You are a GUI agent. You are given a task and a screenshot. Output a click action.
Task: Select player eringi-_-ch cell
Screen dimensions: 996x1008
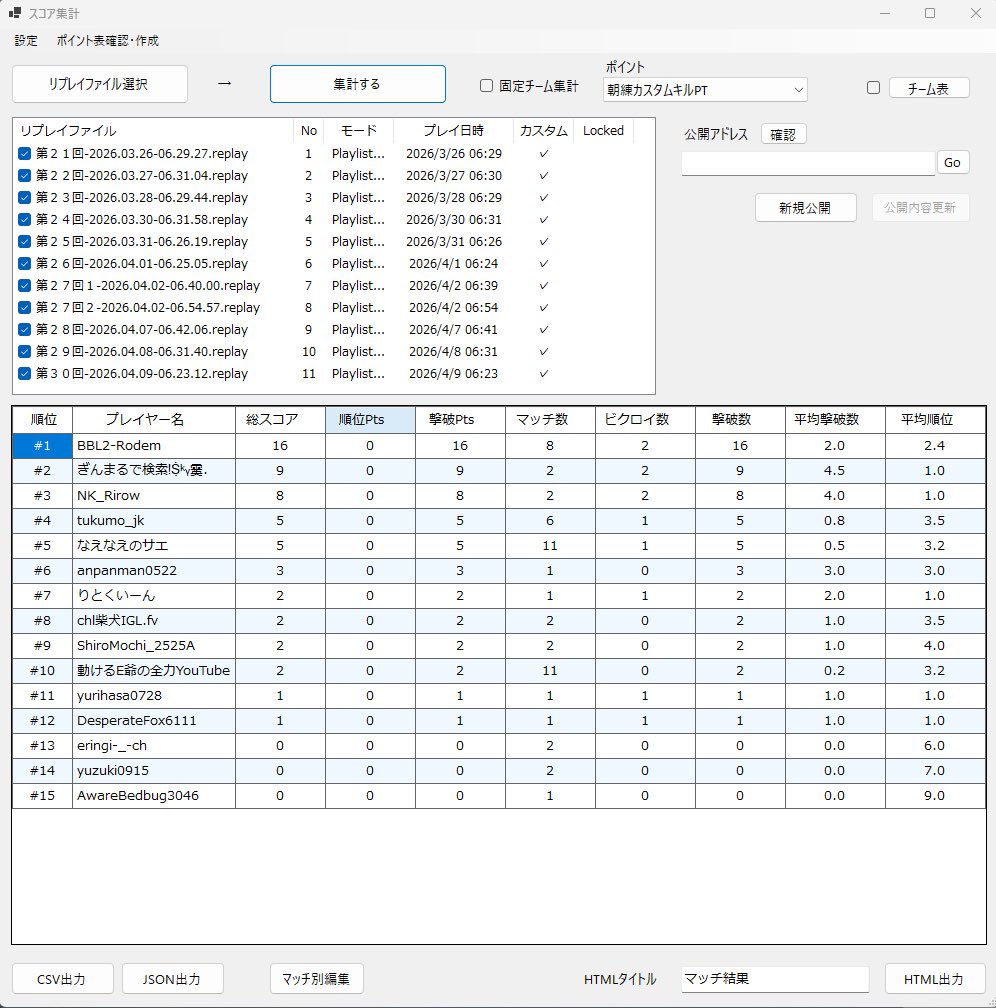click(x=154, y=746)
